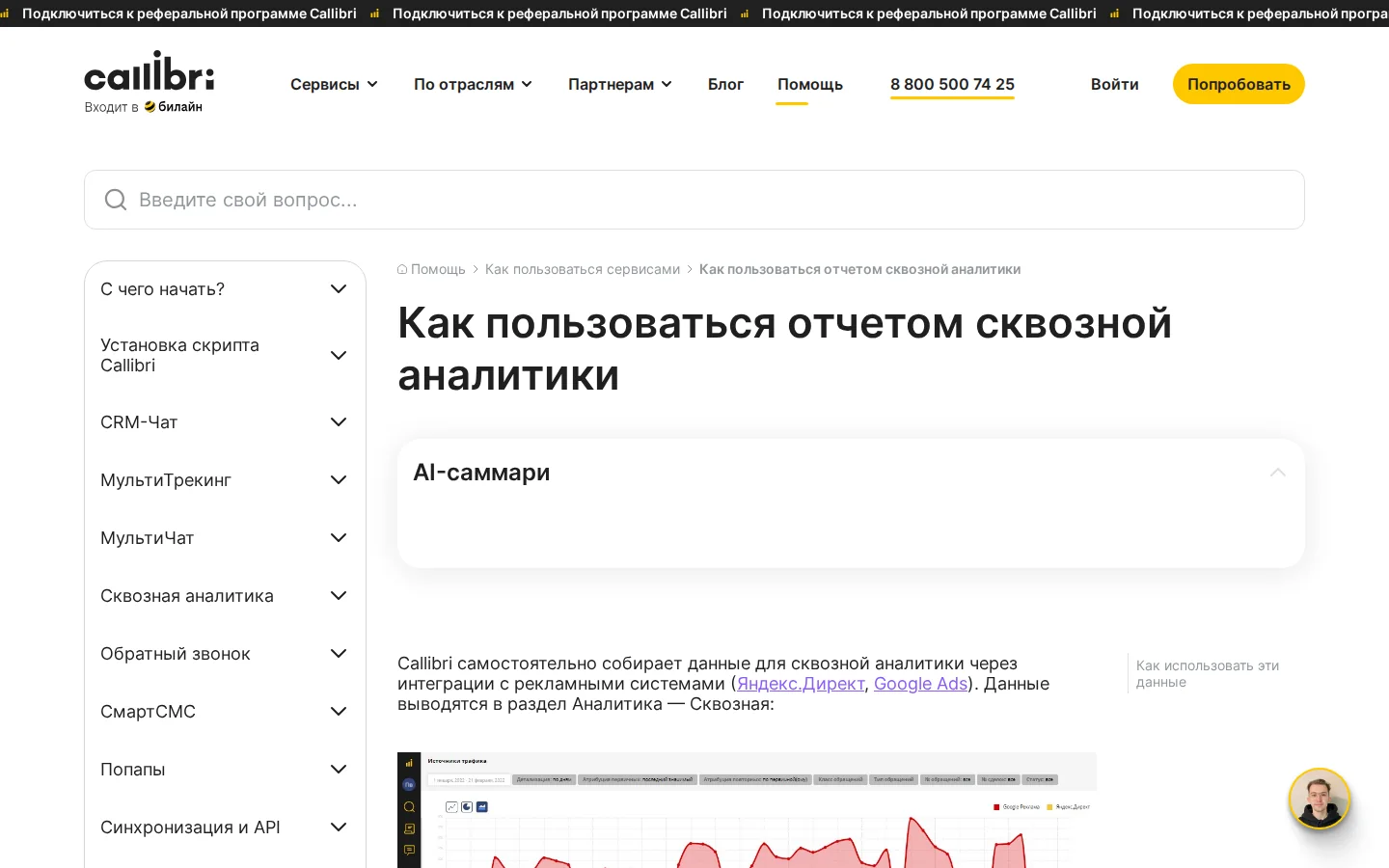This screenshot has height=868, width=1389.
Task: Open the По отраслям dropdown
Action: (473, 84)
